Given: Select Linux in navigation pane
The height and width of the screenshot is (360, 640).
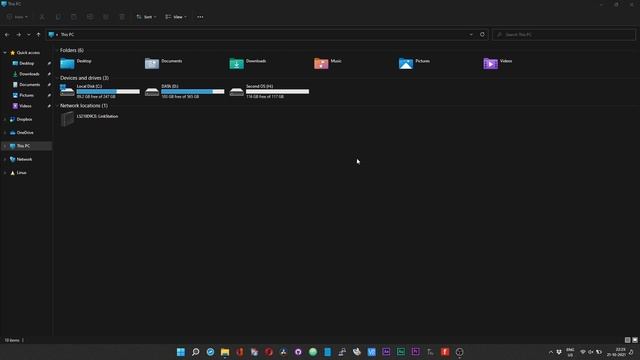Looking at the screenshot, I should point(21,173).
